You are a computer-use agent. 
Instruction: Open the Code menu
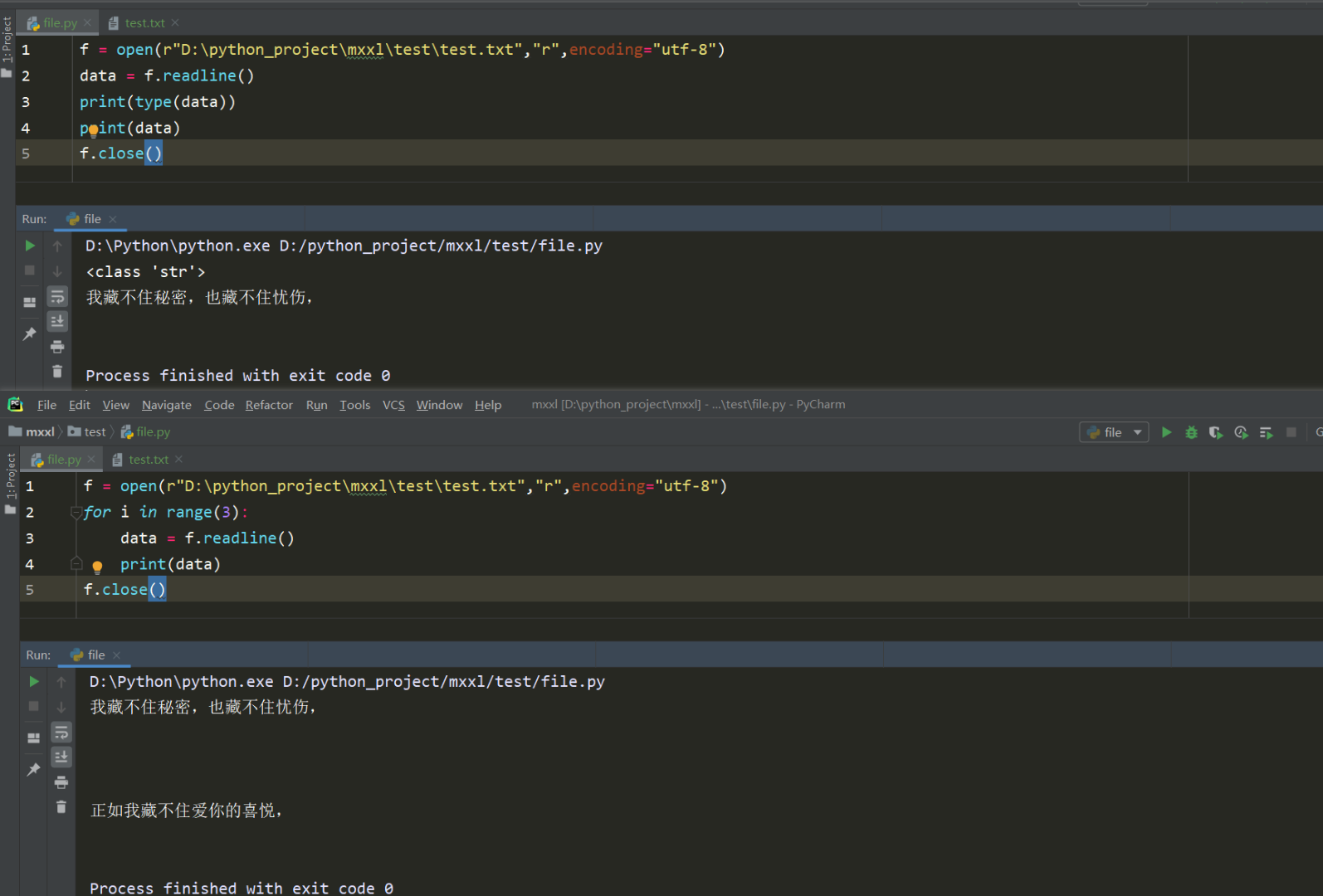[219, 405]
